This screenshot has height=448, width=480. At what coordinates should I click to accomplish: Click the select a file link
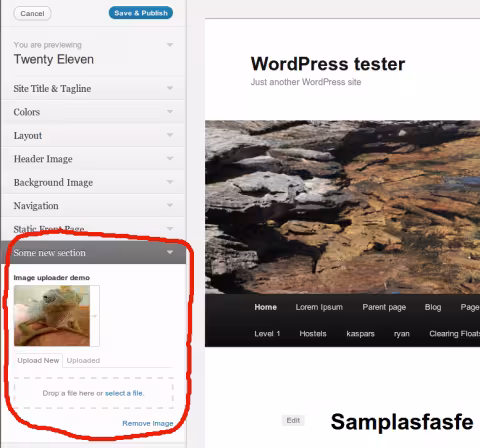click(x=124, y=393)
